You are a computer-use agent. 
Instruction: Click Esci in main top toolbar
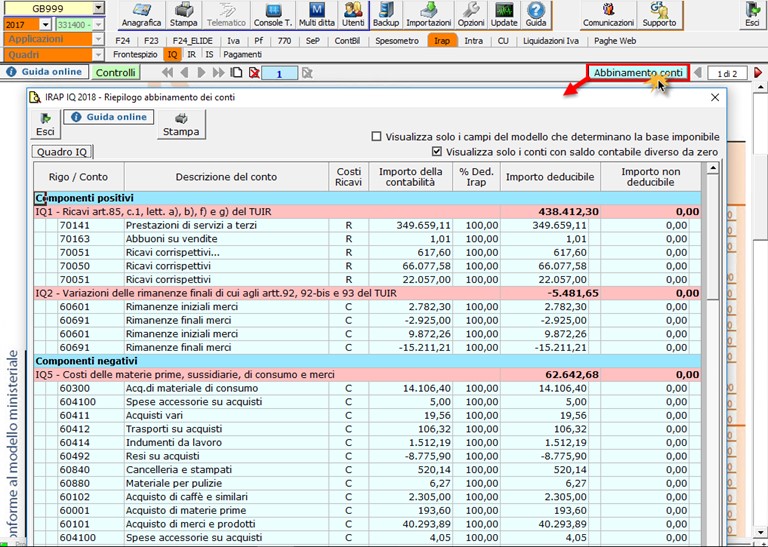pyautogui.click(x=752, y=15)
